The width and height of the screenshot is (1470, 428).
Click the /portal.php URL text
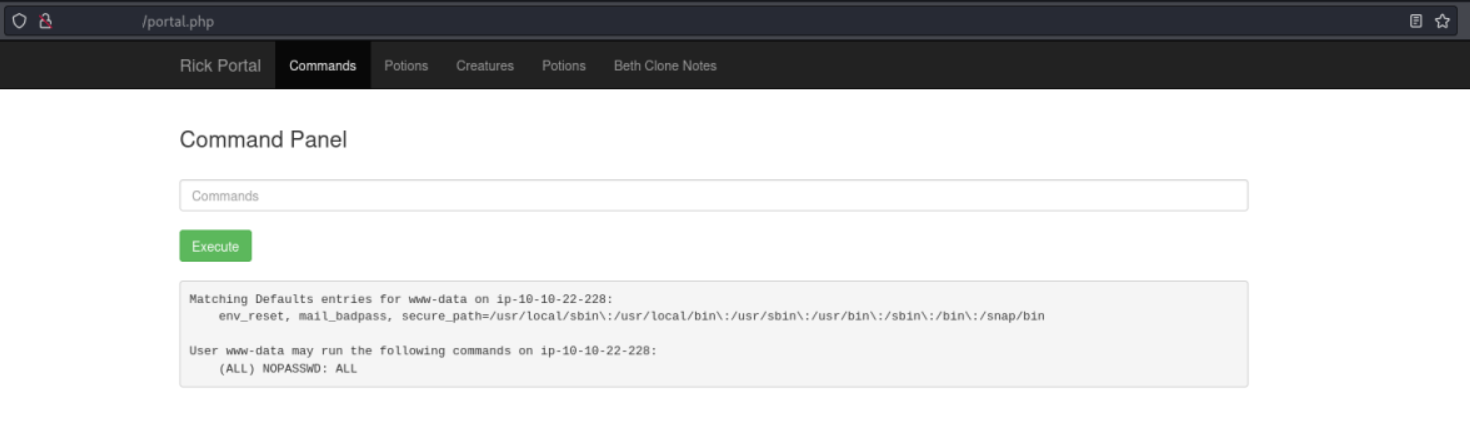(x=178, y=21)
